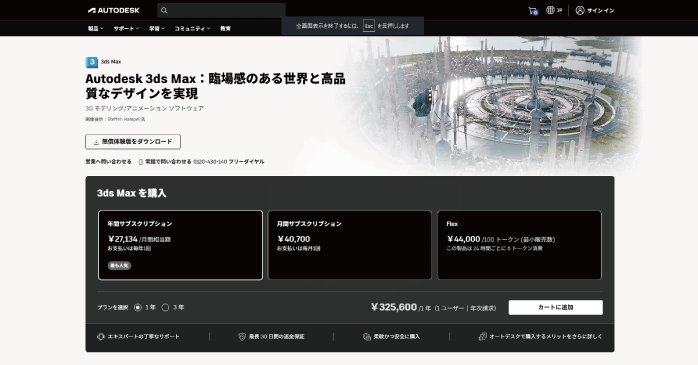
Task: Select 年間サブスクリプション plan card
Action: tap(180, 245)
